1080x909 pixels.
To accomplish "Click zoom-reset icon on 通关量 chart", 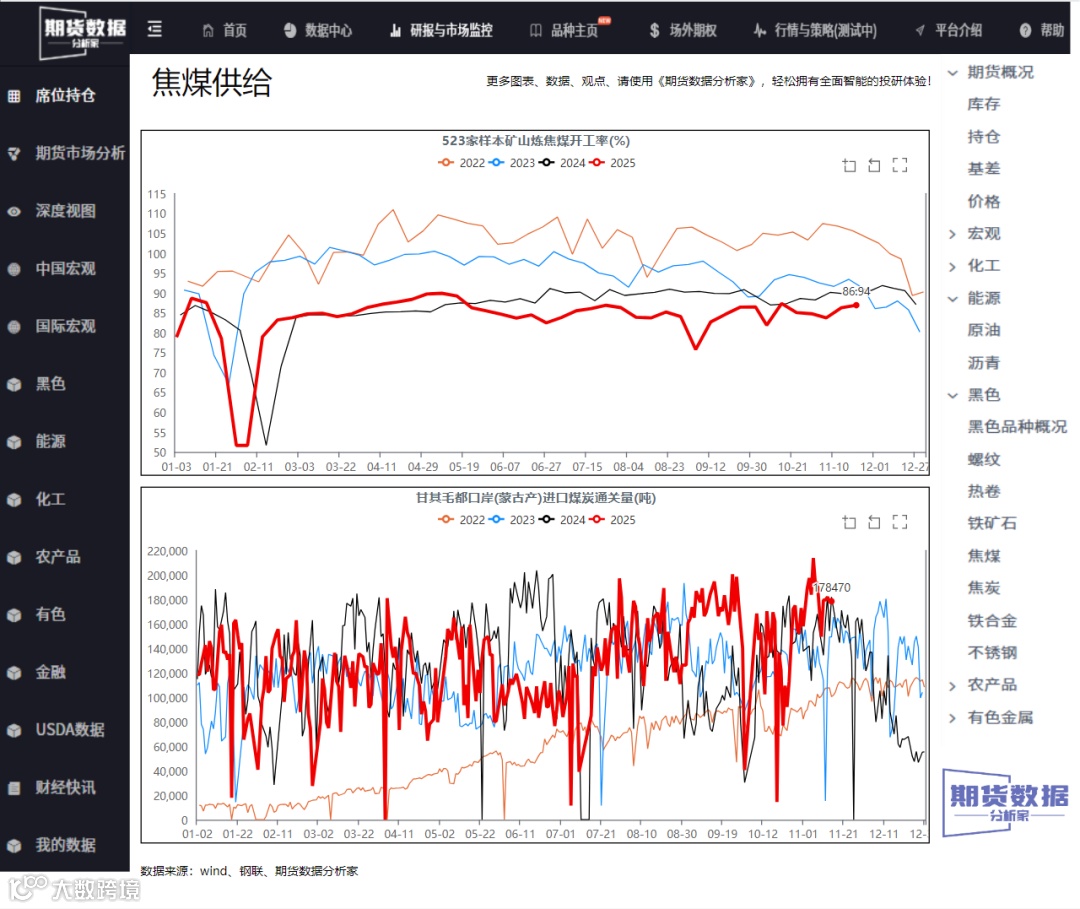I will (x=874, y=522).
